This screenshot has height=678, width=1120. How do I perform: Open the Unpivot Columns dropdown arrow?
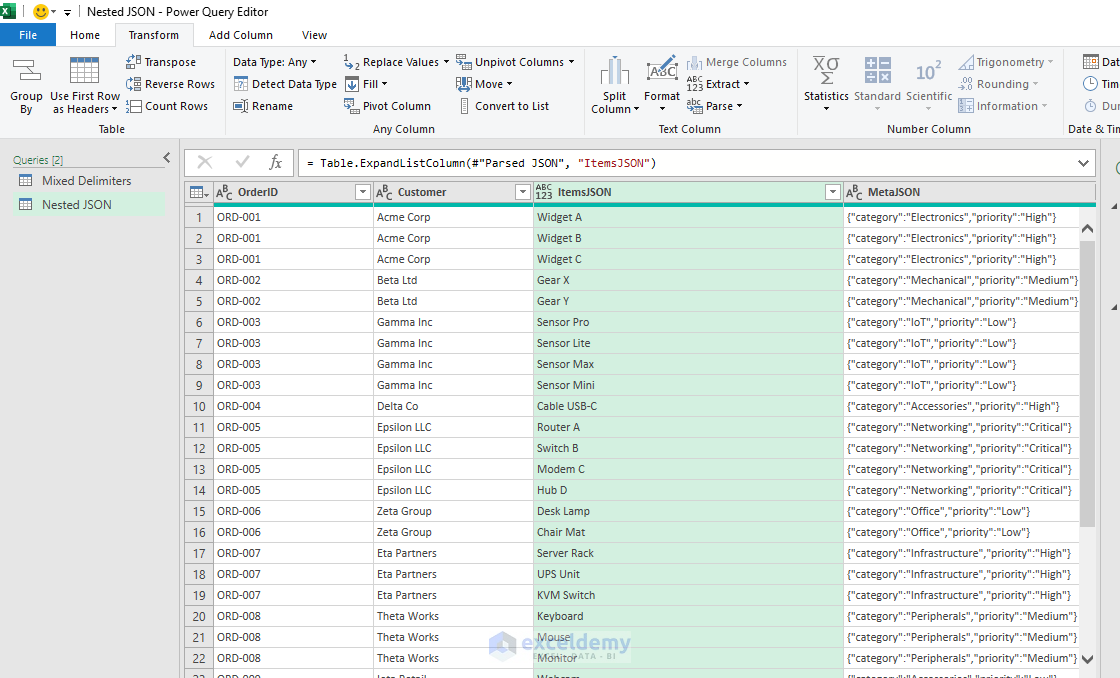point(571,62)
